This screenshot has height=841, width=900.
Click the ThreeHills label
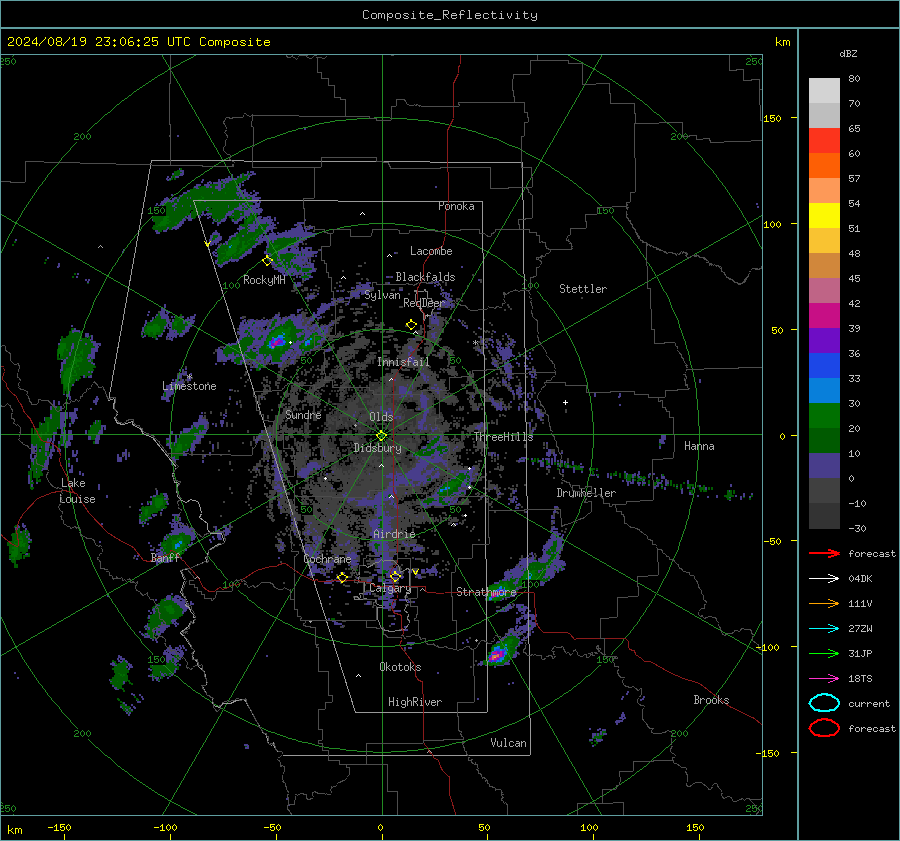pyautogui.click(x=503, y=437)
